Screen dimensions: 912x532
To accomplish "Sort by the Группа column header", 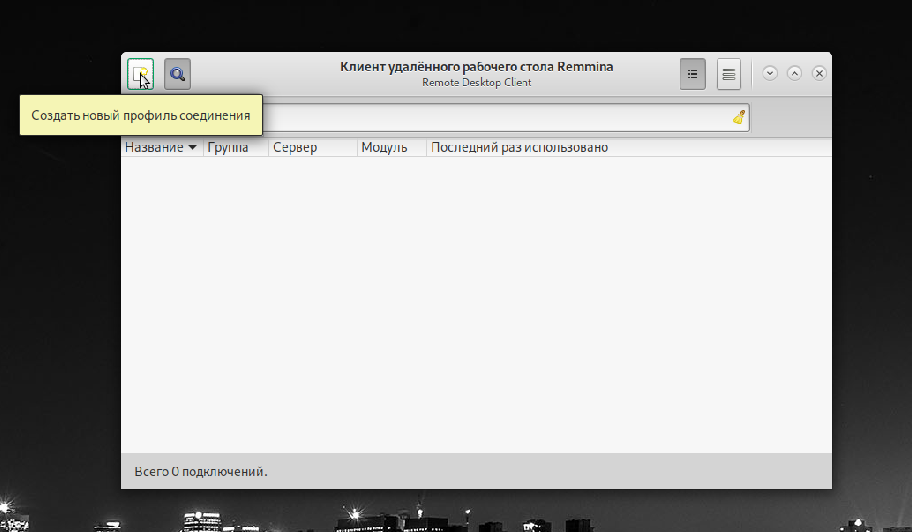I will (236, 147).
